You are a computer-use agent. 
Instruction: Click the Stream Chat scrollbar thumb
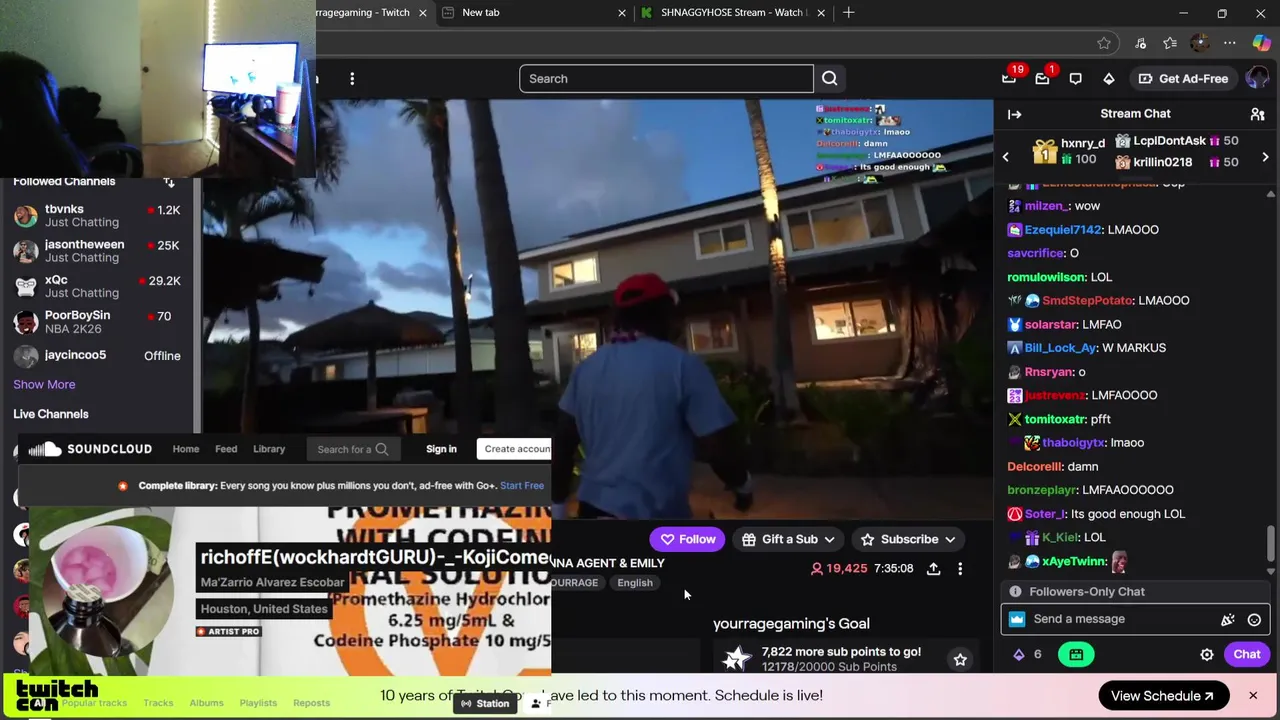[x=1271, y=543]
